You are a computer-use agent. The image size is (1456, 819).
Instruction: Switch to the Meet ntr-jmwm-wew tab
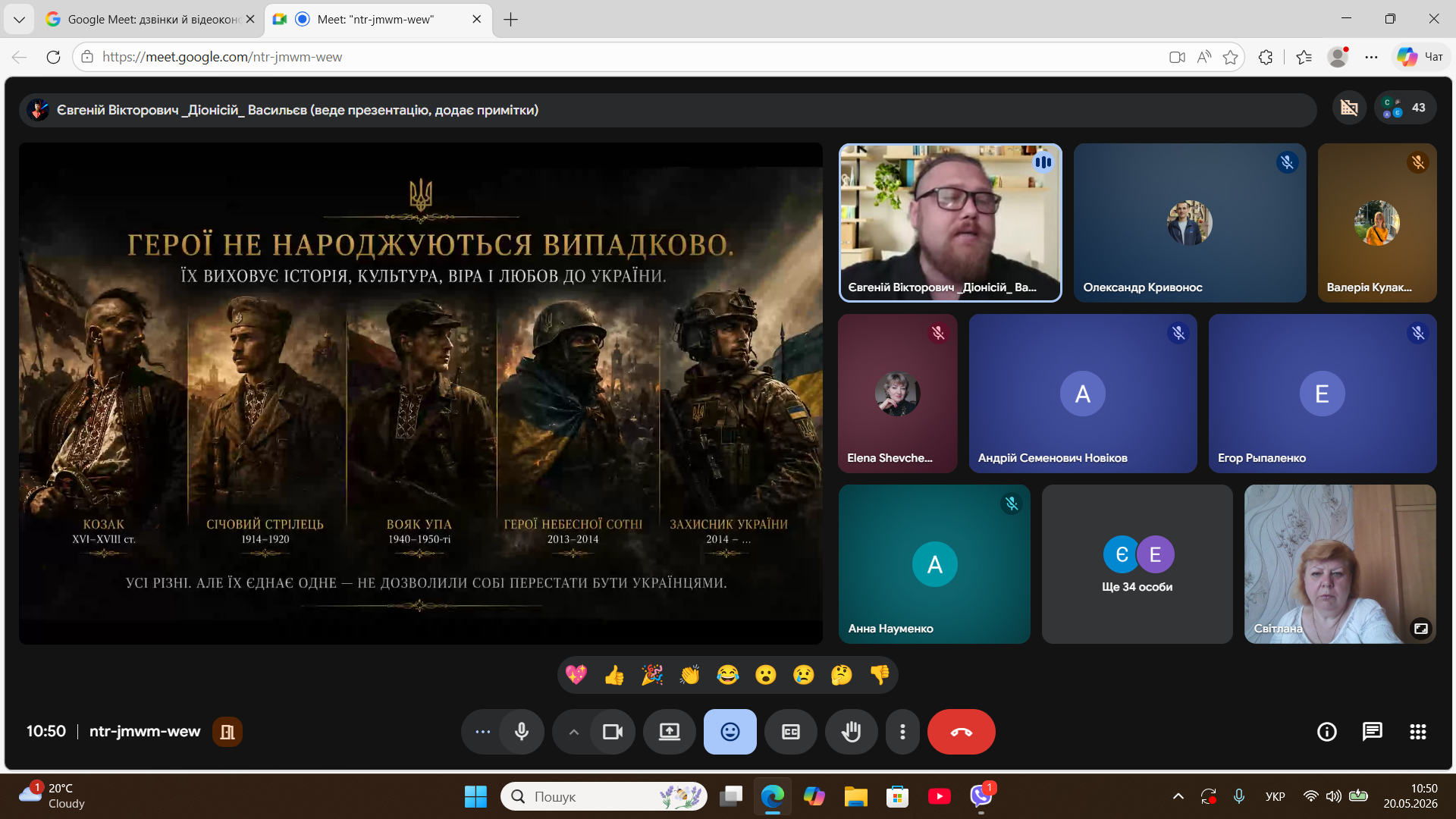coord(377,19)
